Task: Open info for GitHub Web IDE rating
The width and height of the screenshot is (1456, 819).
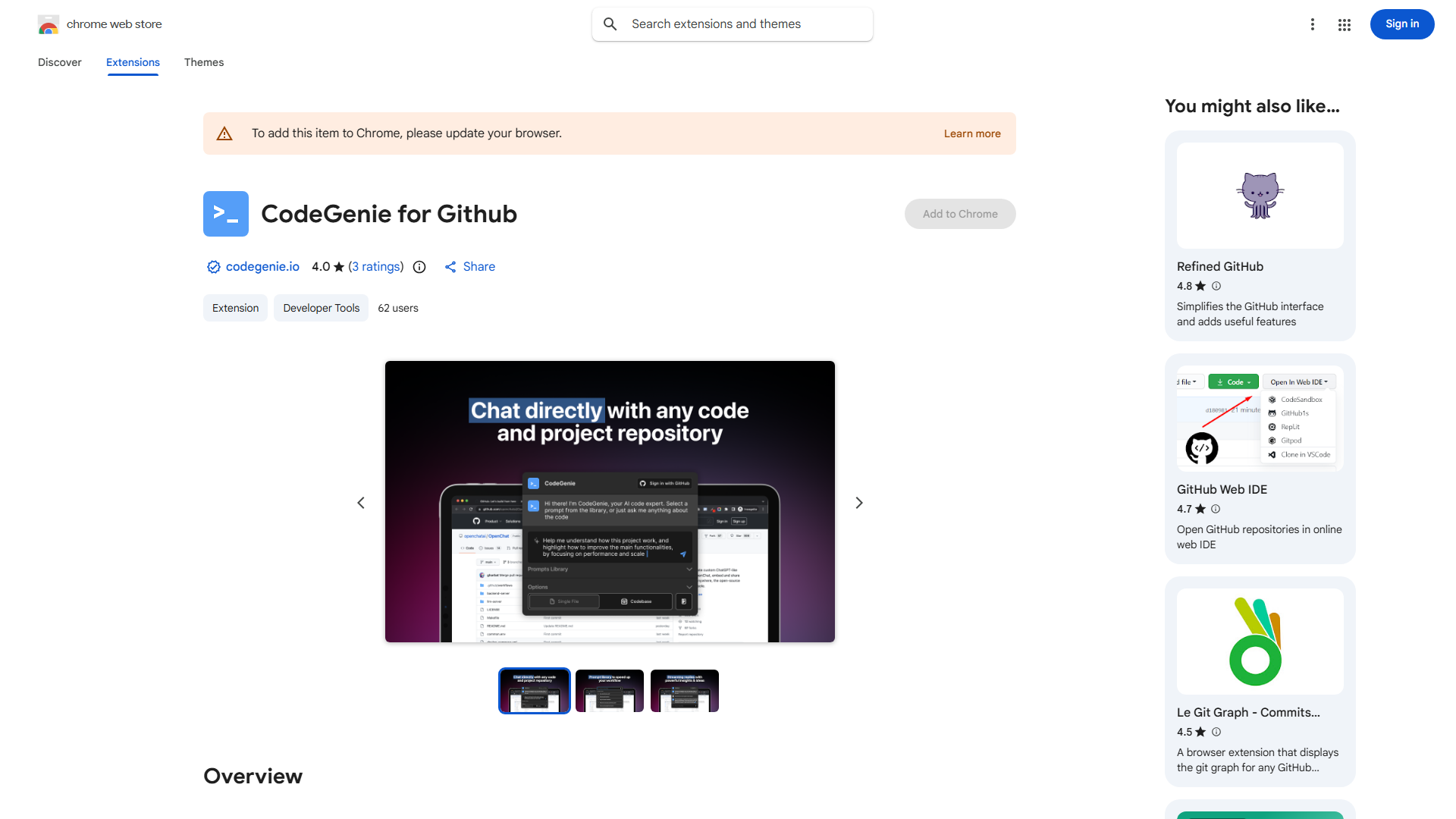Action: [1216, 509]
